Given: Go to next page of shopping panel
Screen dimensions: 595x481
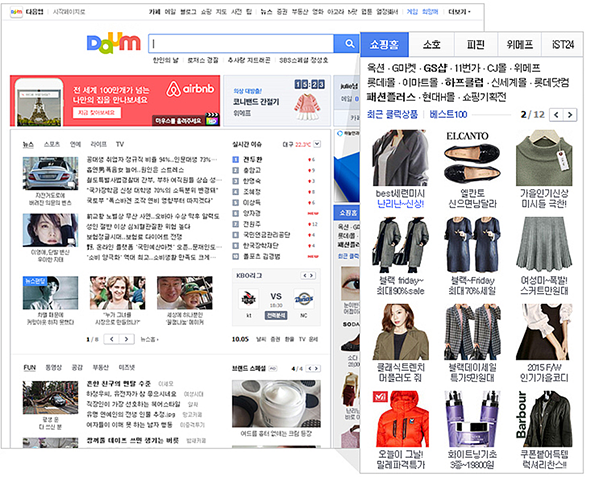Looking at the screenshot, I should 570,115.
